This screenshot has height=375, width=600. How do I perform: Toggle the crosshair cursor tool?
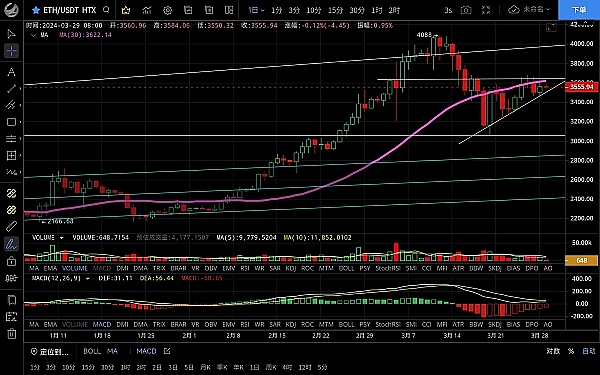(11, 51)
